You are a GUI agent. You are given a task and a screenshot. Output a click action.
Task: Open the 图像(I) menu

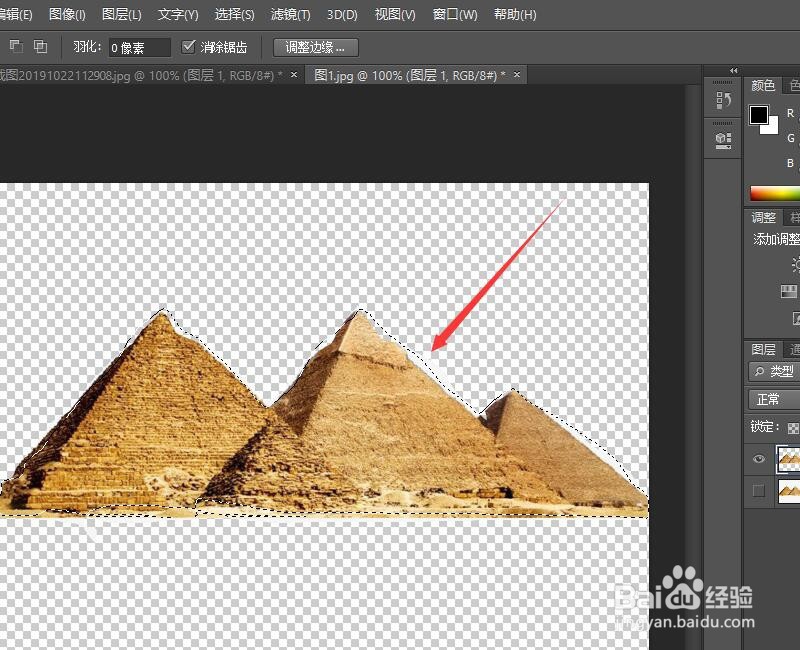pos(67,14)
